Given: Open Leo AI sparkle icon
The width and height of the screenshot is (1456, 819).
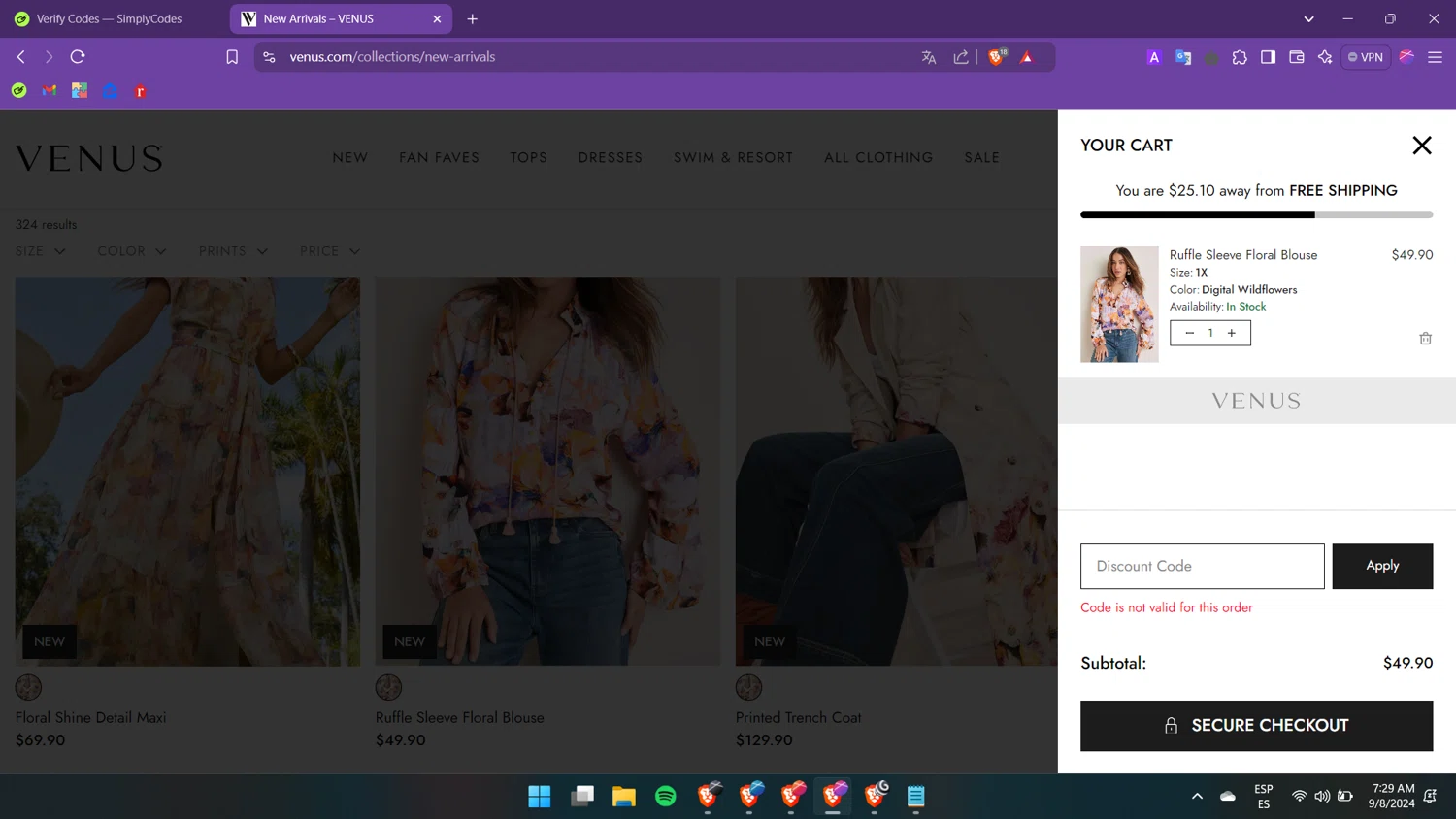Looking at the screenshot, I should (x=1325, y=57).
